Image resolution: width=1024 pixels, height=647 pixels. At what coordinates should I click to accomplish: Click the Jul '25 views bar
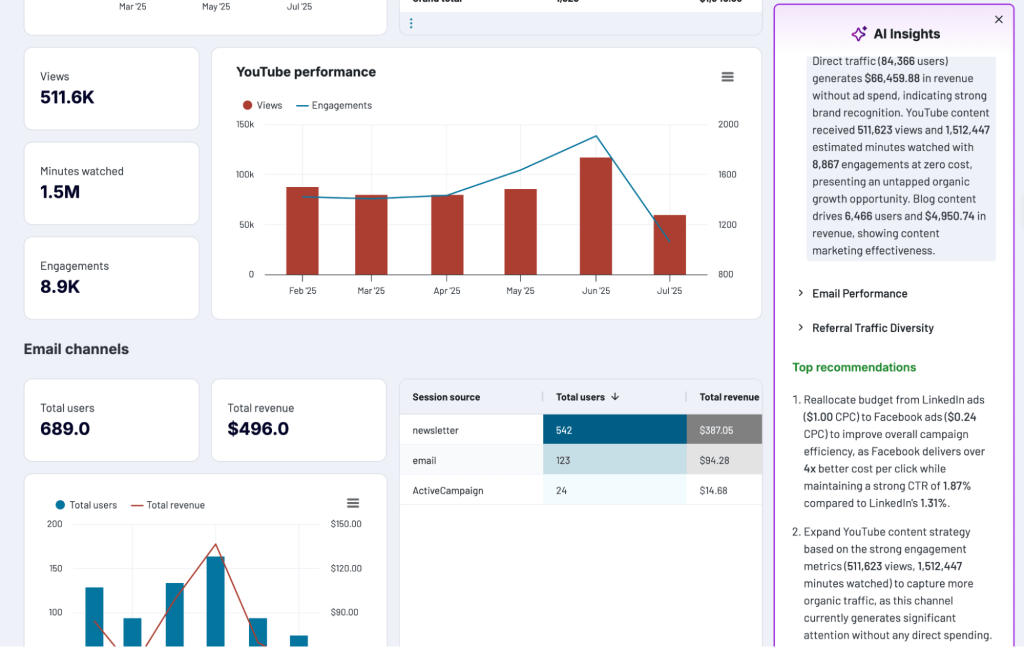coord(669,245)
